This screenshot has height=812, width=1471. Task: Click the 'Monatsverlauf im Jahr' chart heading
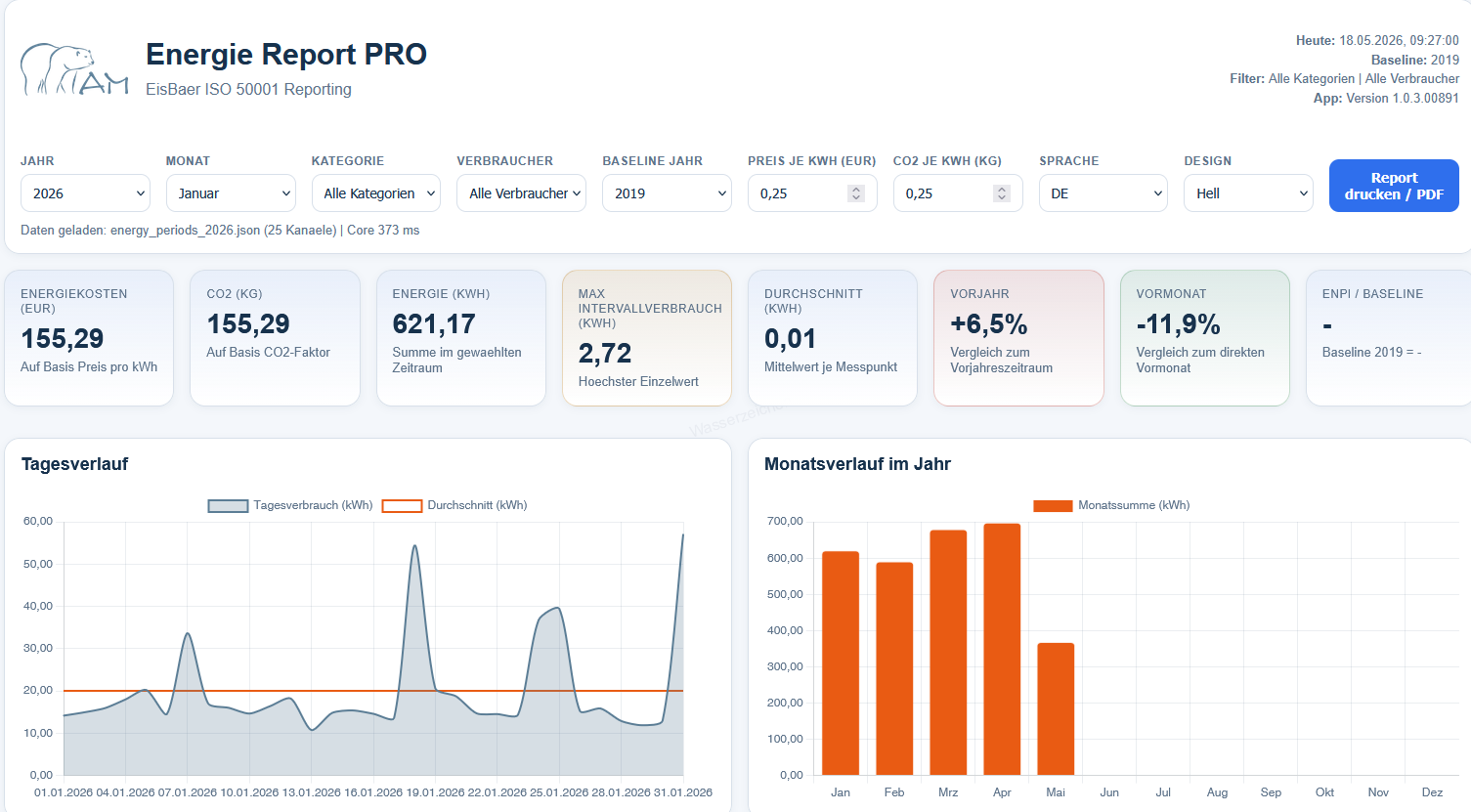pyautogui.click(x=857, y=464)
